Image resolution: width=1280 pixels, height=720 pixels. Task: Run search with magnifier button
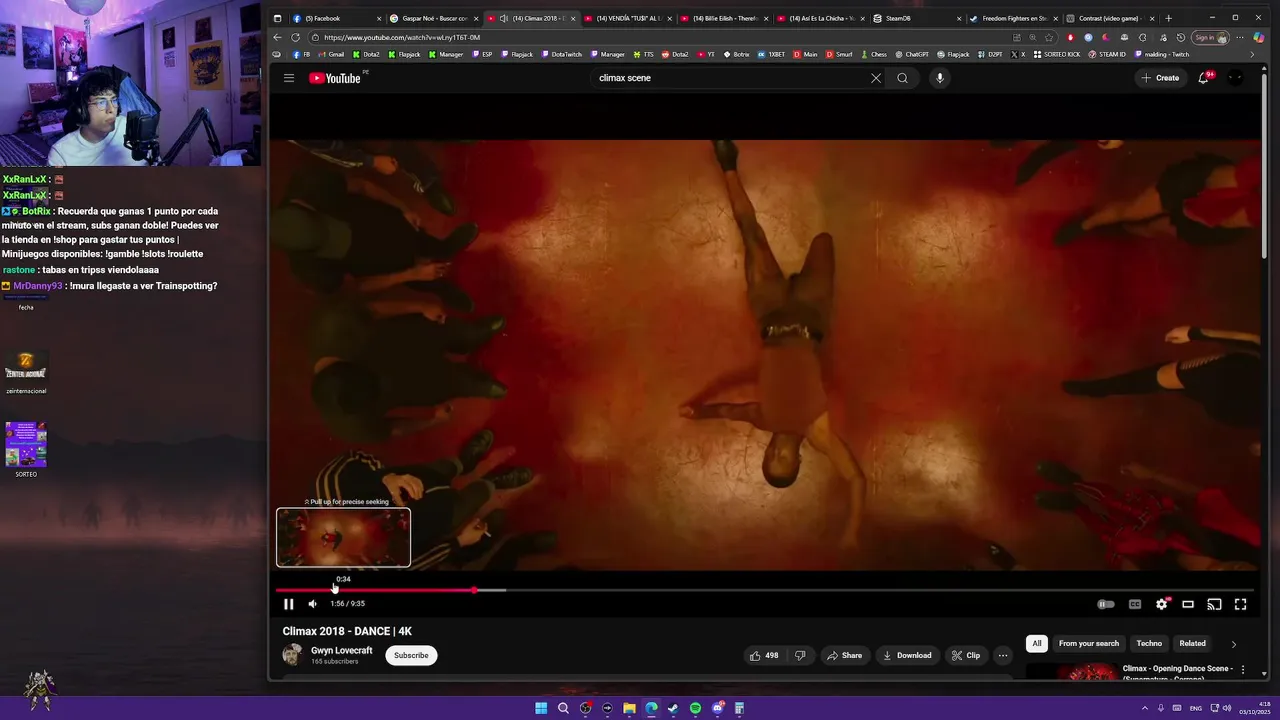902,78
